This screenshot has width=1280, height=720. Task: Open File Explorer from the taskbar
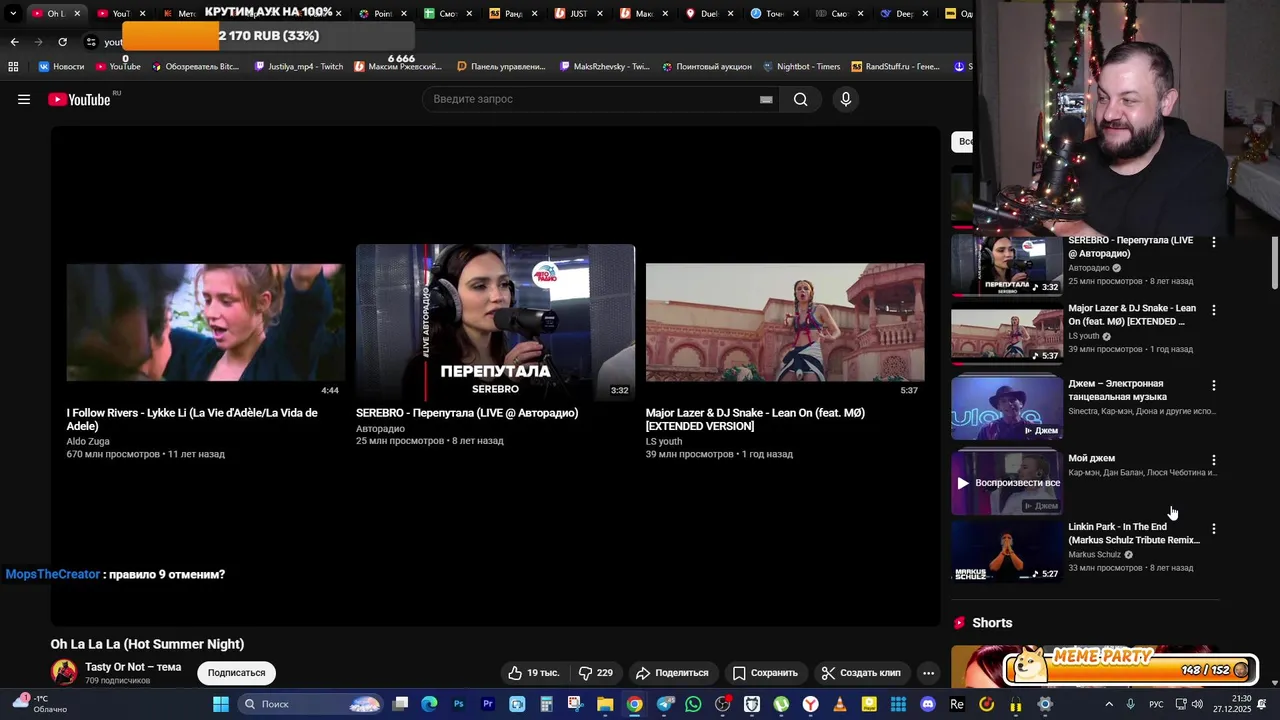(x=605, y=704)
